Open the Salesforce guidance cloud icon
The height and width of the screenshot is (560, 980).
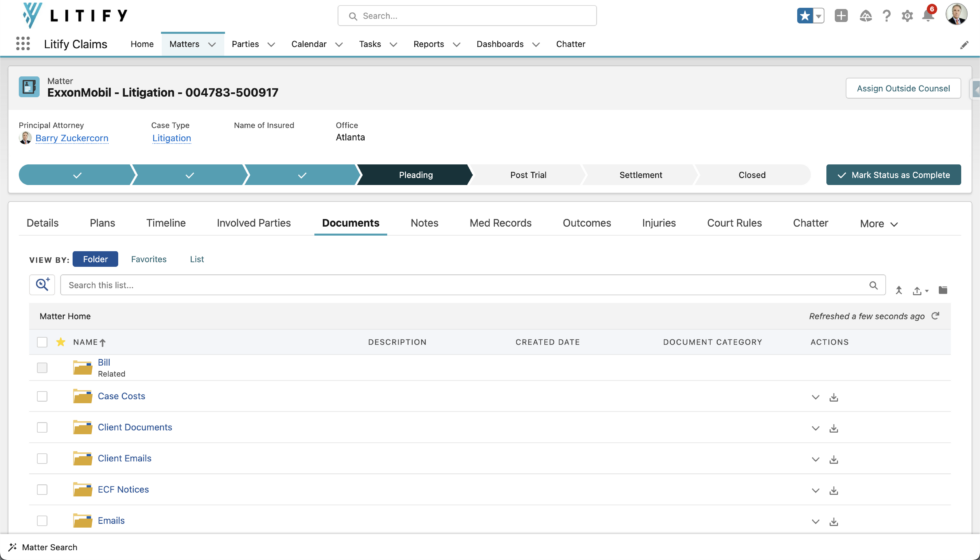(866, 16)
